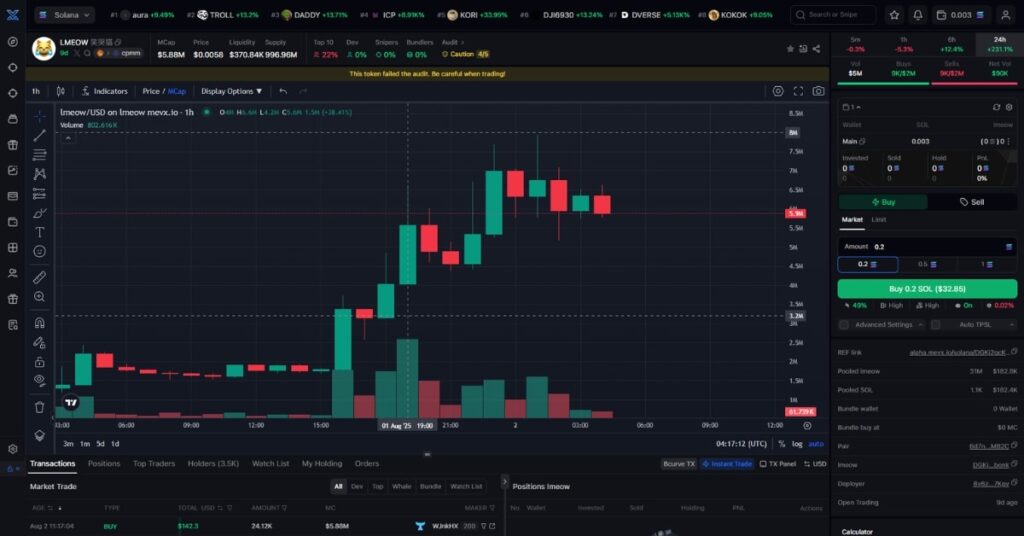Share the LMEOW token page

point(816,49)
